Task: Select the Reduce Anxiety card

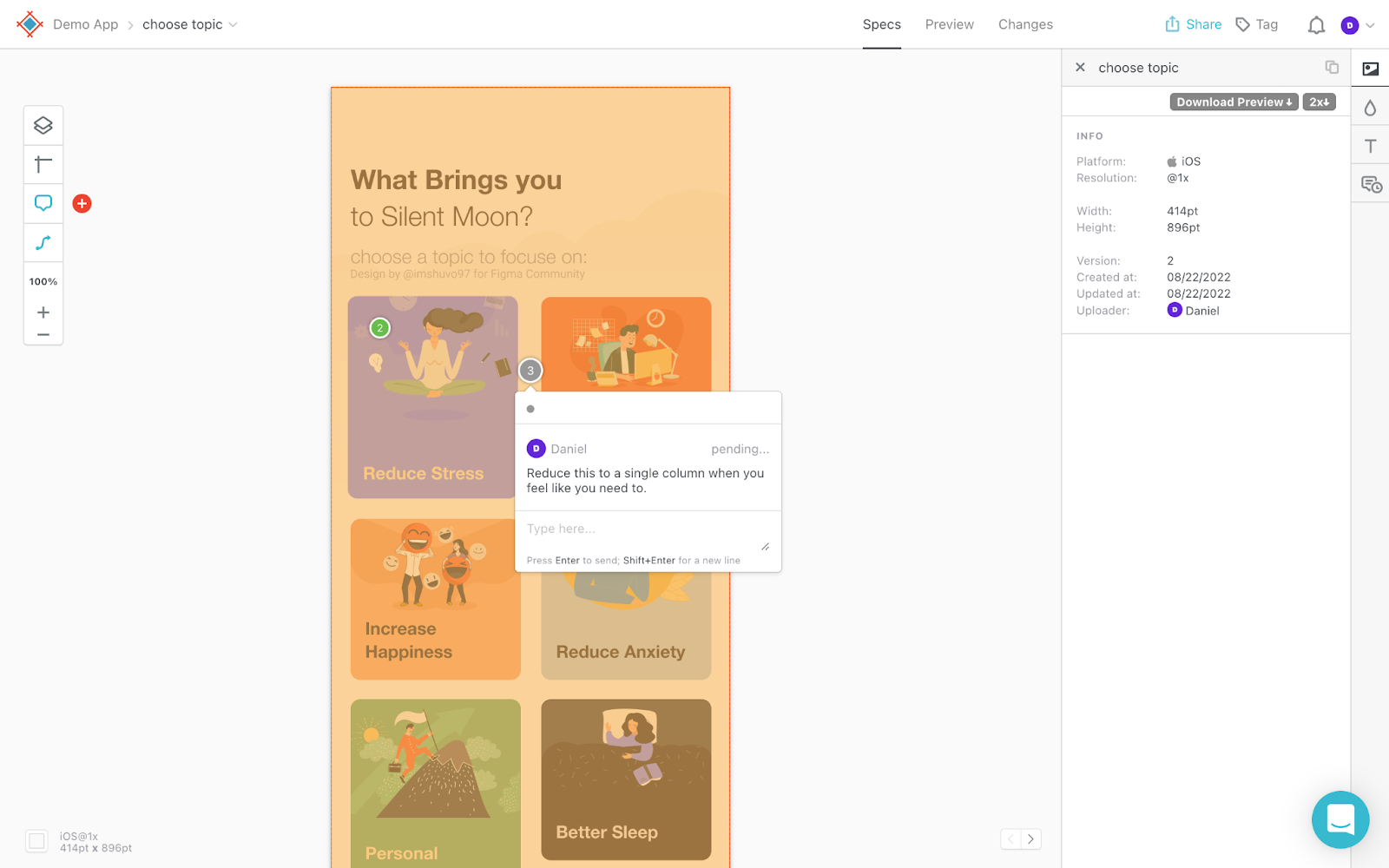Action: point(626,627)
